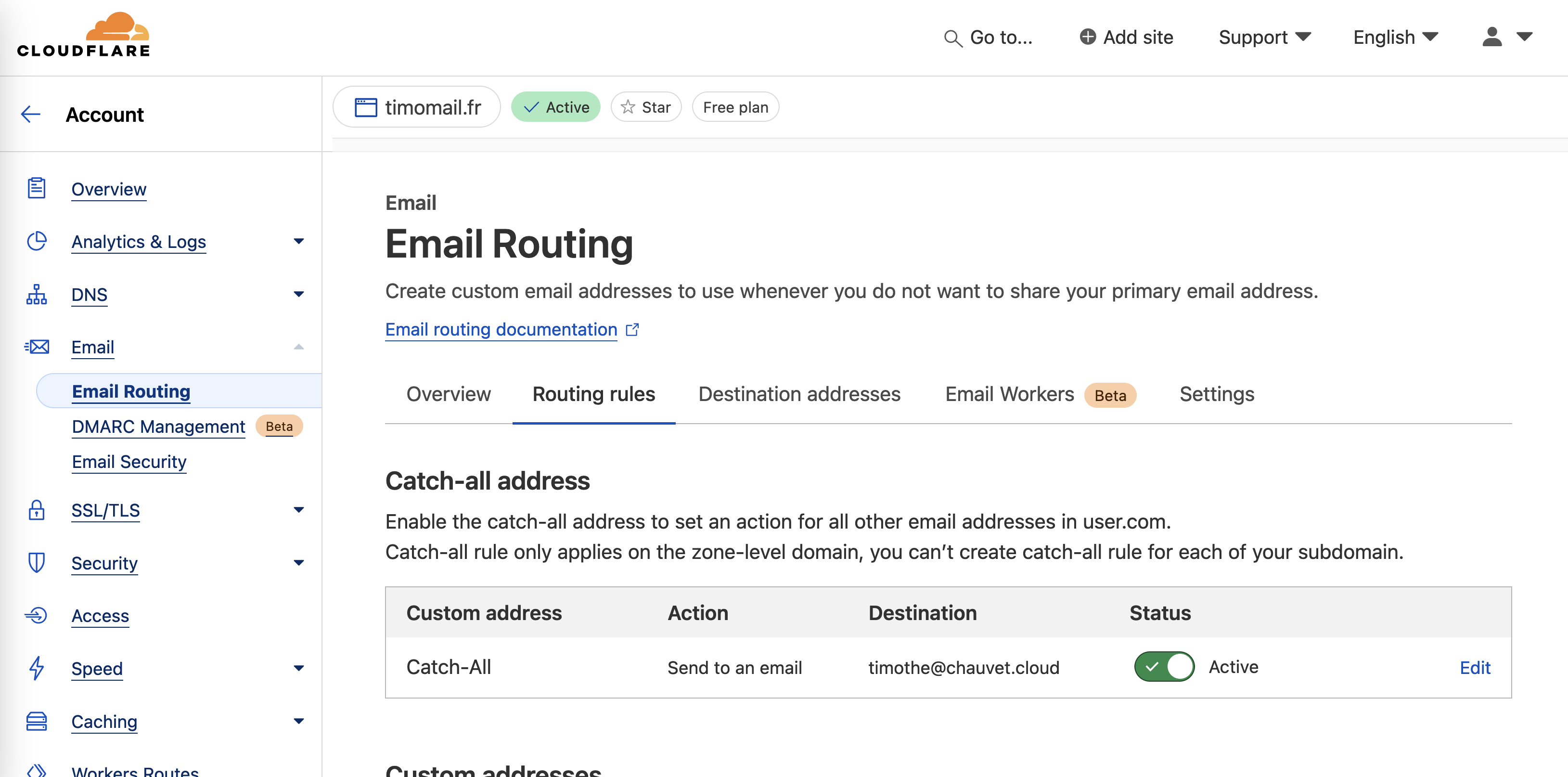1568x777 pixels.
Task: Open the English language dropdown
Action: (x=1396, y=37)
